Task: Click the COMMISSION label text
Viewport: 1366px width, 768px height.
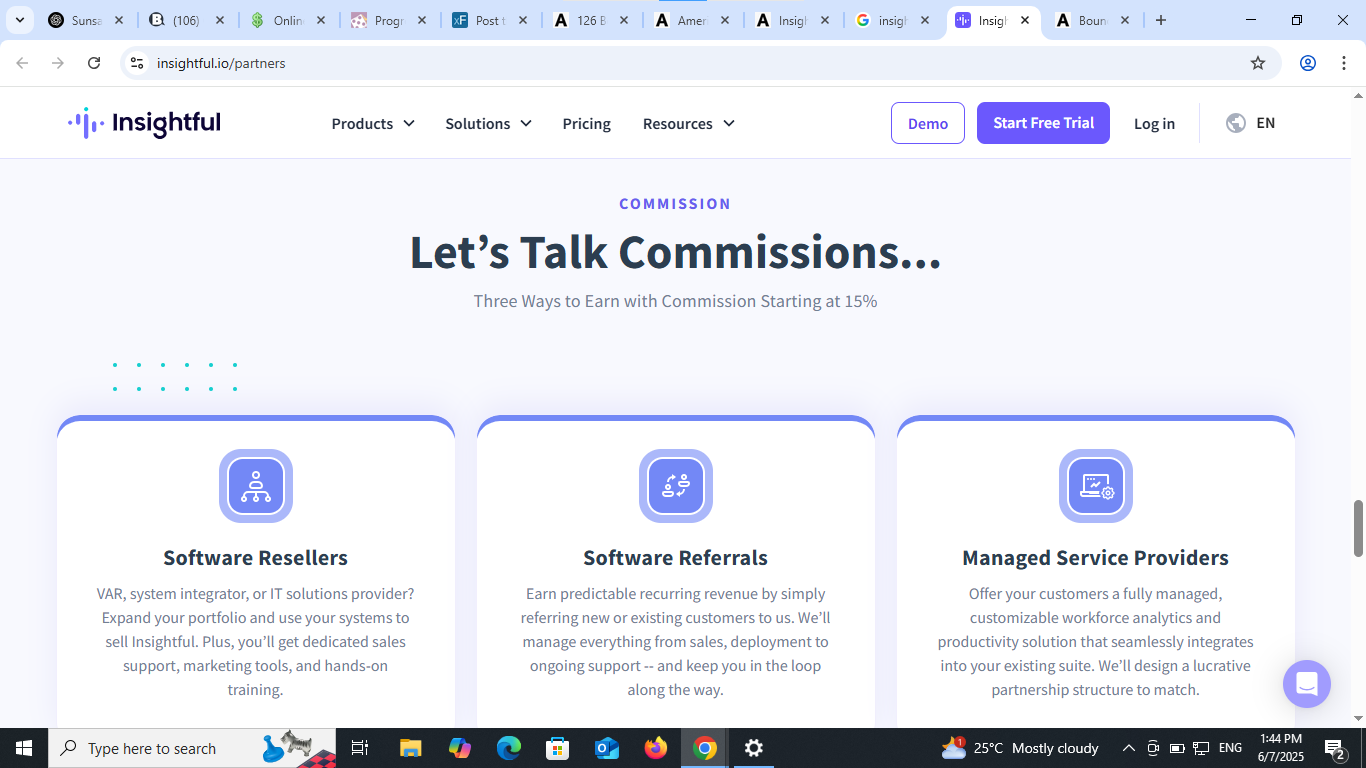Action: pyautogui.click(x=676, y=204)
